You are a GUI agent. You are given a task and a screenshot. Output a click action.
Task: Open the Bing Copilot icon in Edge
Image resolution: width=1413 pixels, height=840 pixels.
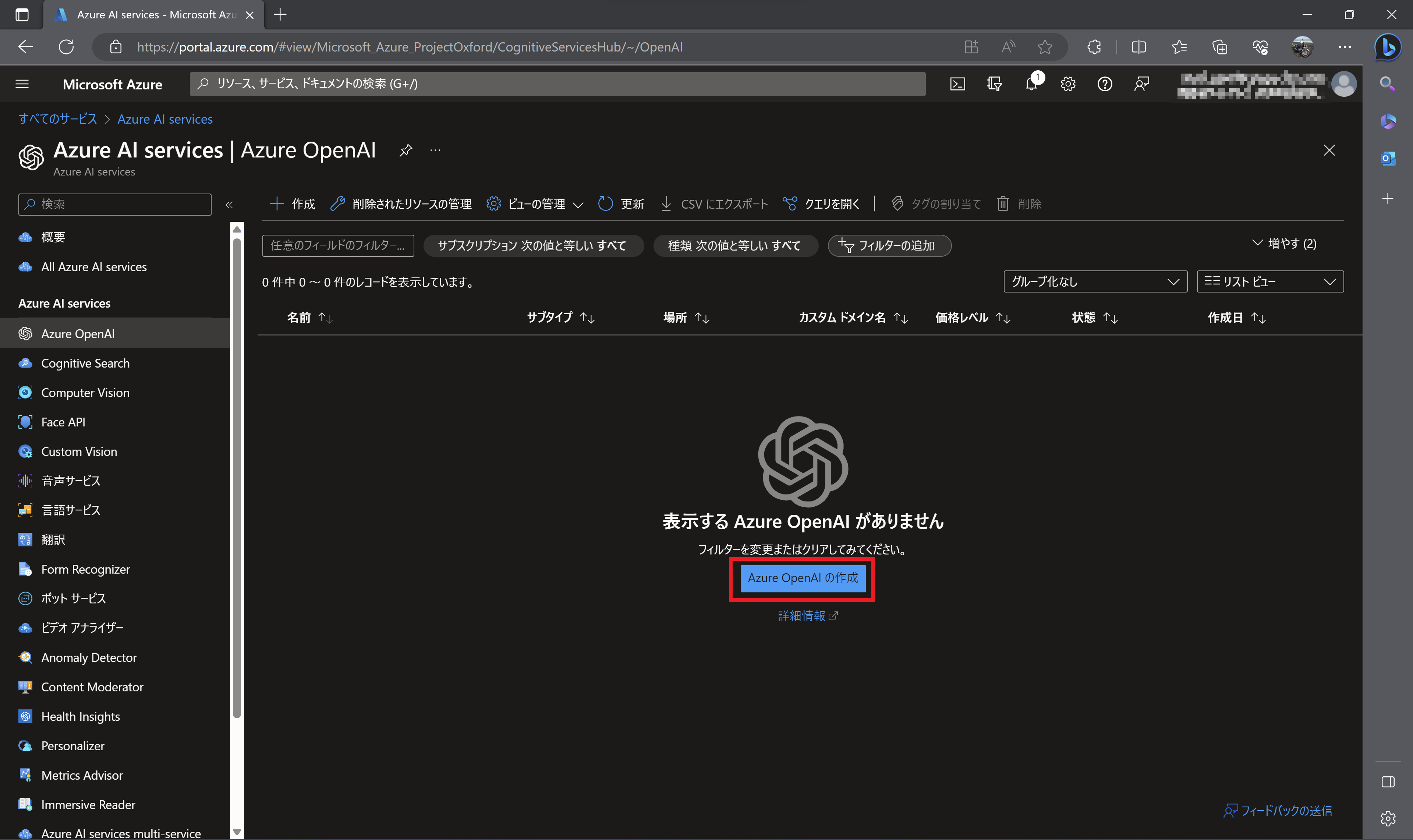tap(1388, 47)
